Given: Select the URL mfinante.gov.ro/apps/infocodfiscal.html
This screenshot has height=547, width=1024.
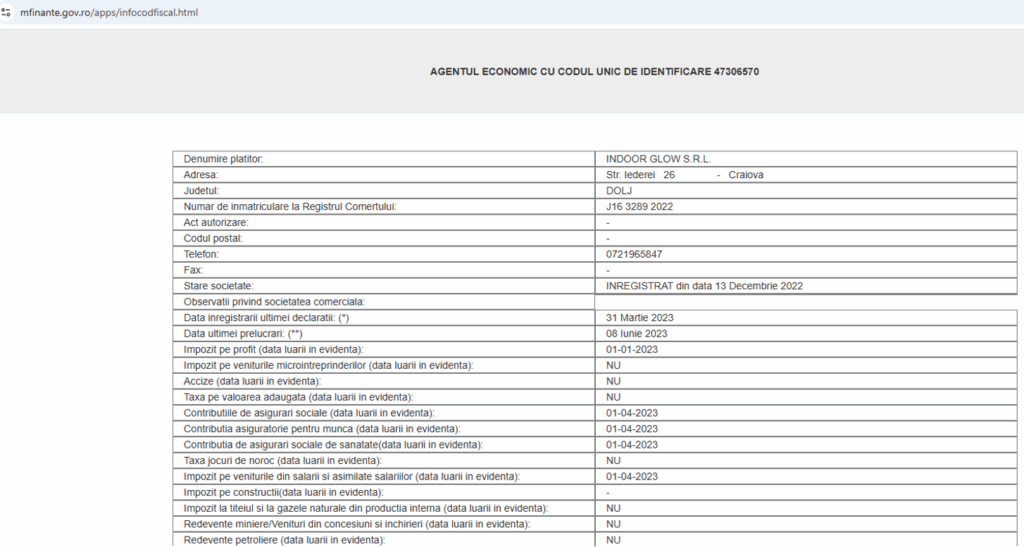Looking at the screenshot, I should coord(109,12).
